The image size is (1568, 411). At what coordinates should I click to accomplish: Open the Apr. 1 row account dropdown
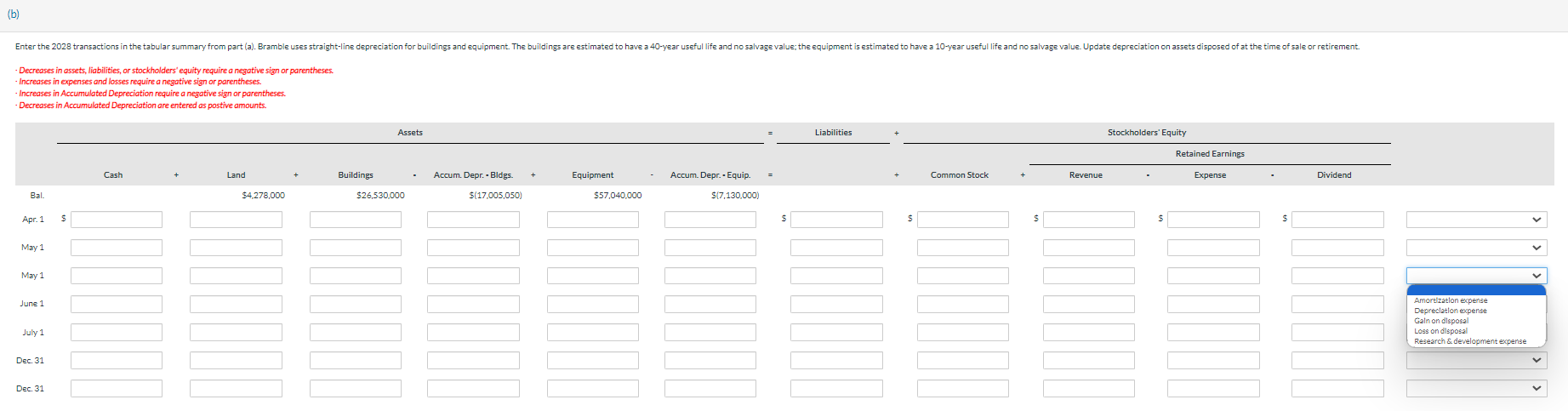pos(1476,220)
